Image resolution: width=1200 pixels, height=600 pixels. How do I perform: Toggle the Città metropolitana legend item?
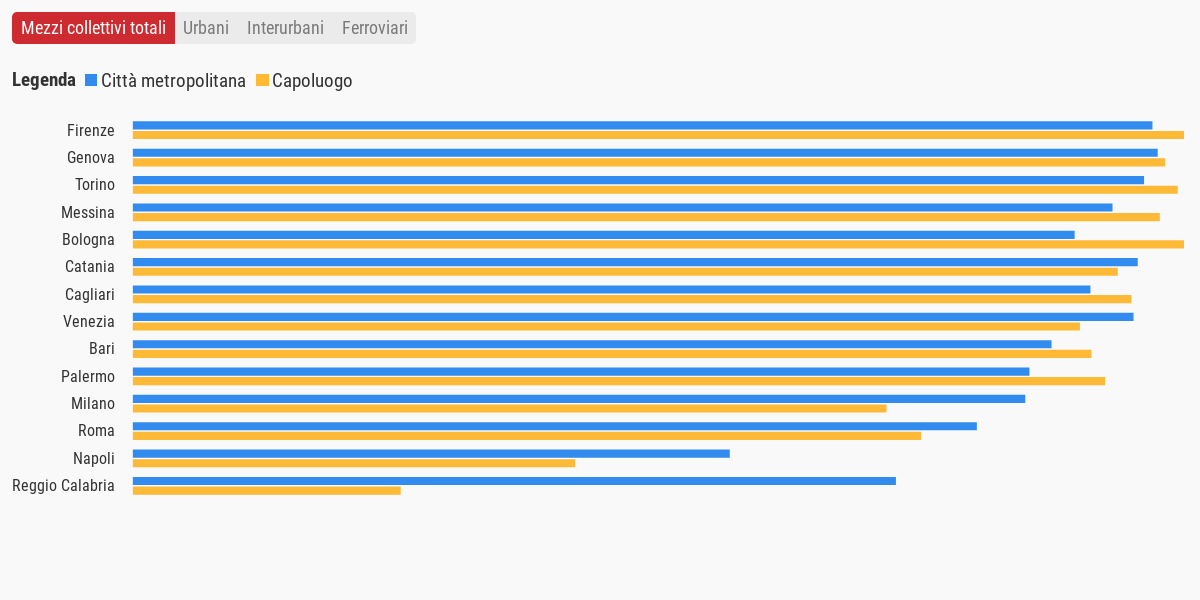tap(173, 81)
